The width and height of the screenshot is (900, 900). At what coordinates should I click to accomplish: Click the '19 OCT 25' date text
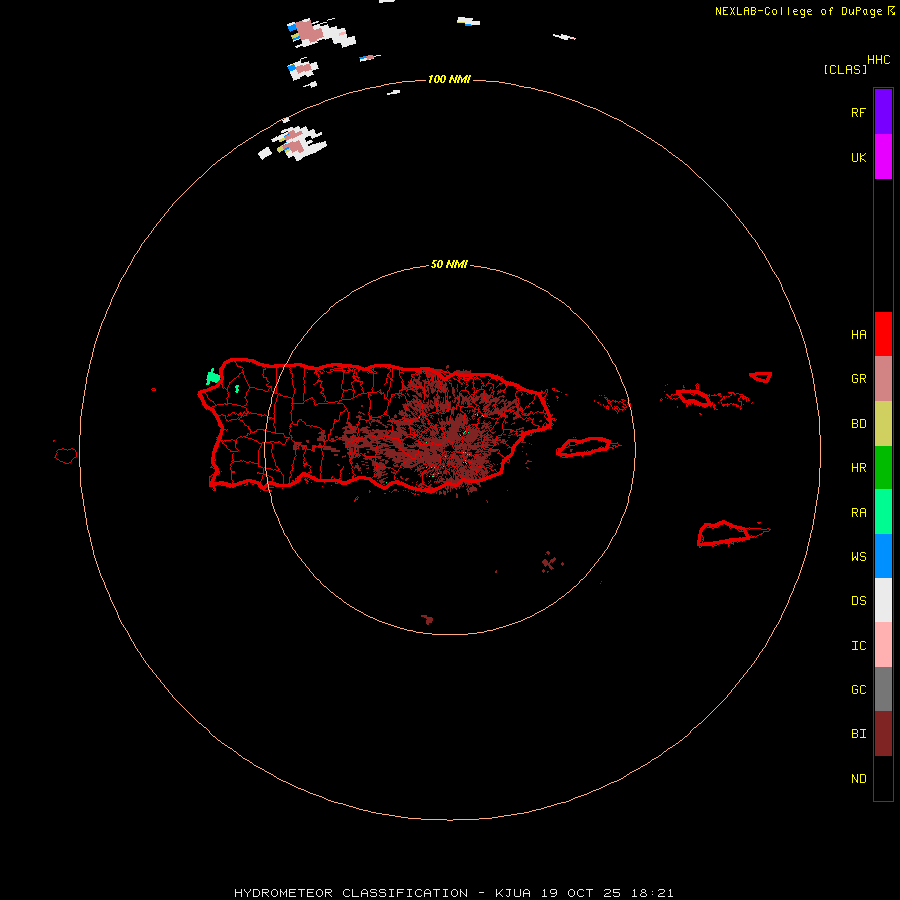(581, 893)
